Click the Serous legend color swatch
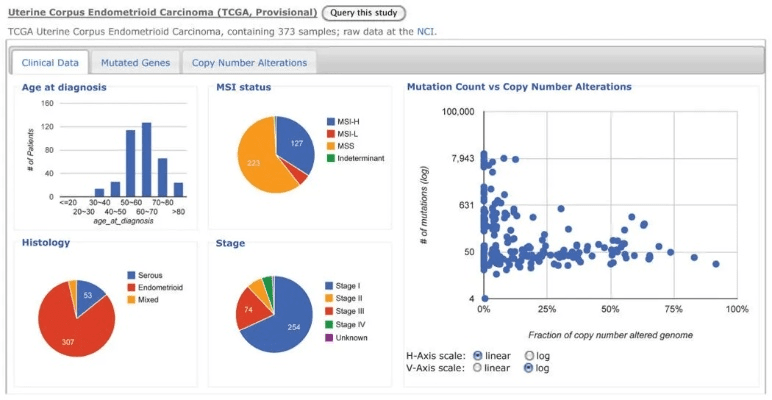 pos(132,275)
